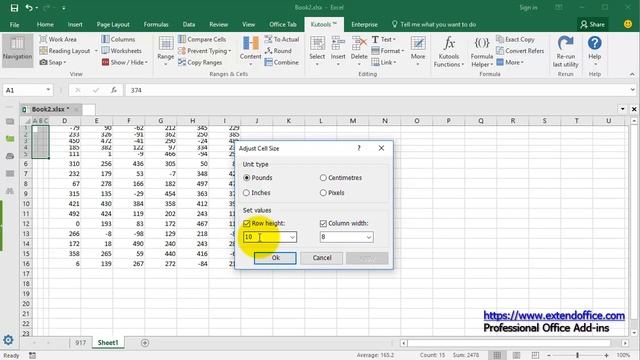This screenshot has width=640, height=360.
Task: Select the Sheet1 tab
Action: [108, 343]
